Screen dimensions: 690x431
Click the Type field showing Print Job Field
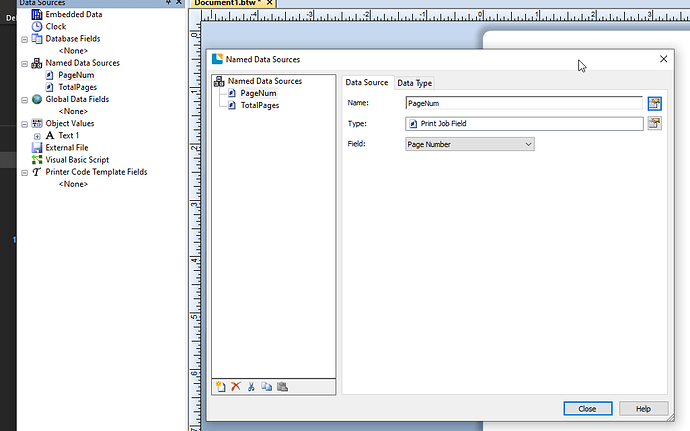[x=524, y=124]
